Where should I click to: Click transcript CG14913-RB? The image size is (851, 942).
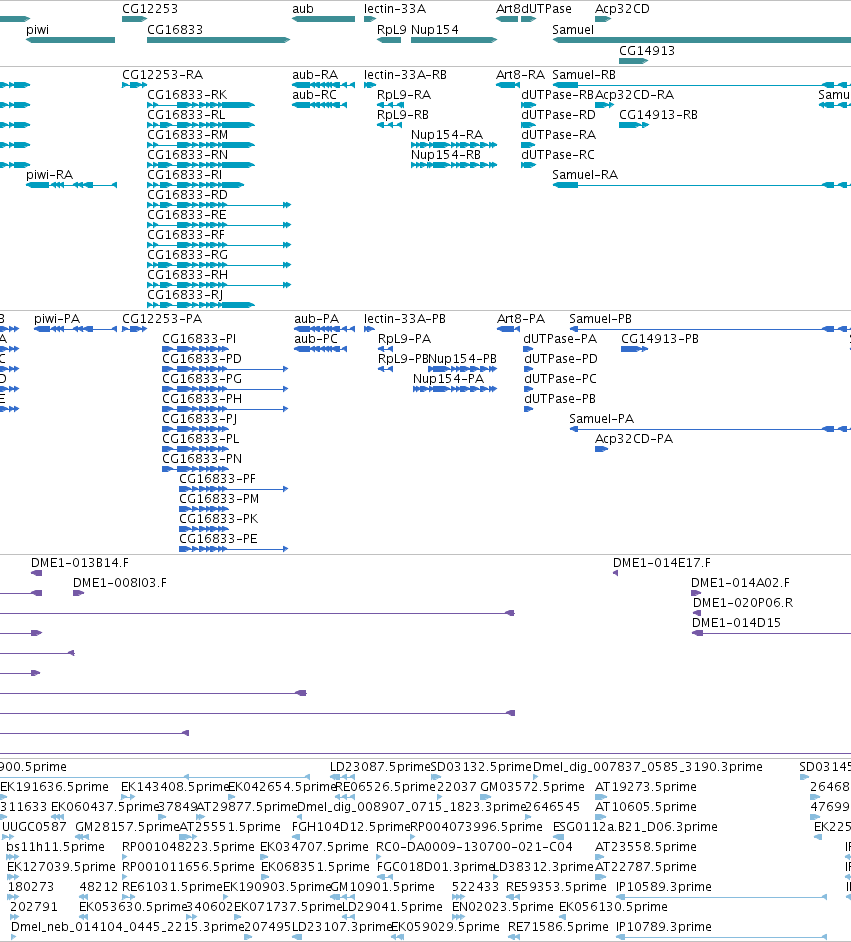pyautogui.click(x=658, y=115)
